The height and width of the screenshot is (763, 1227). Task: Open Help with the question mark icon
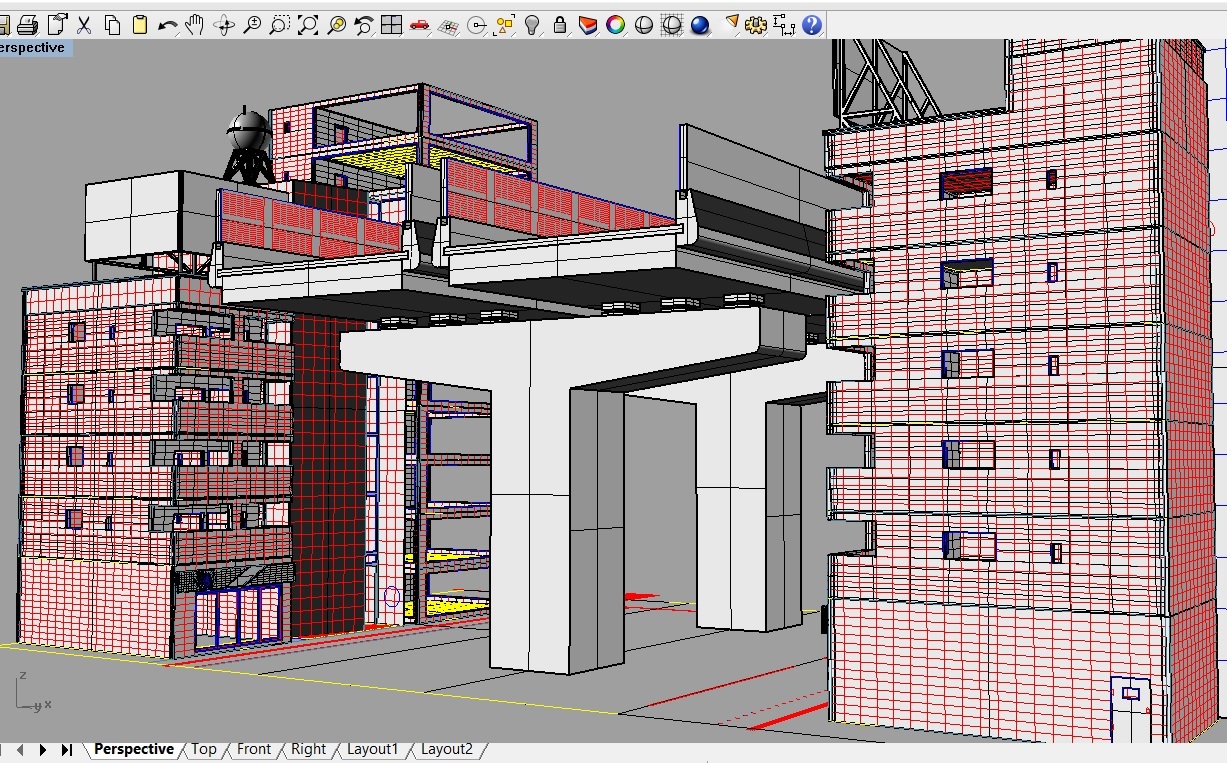point(812,25)
